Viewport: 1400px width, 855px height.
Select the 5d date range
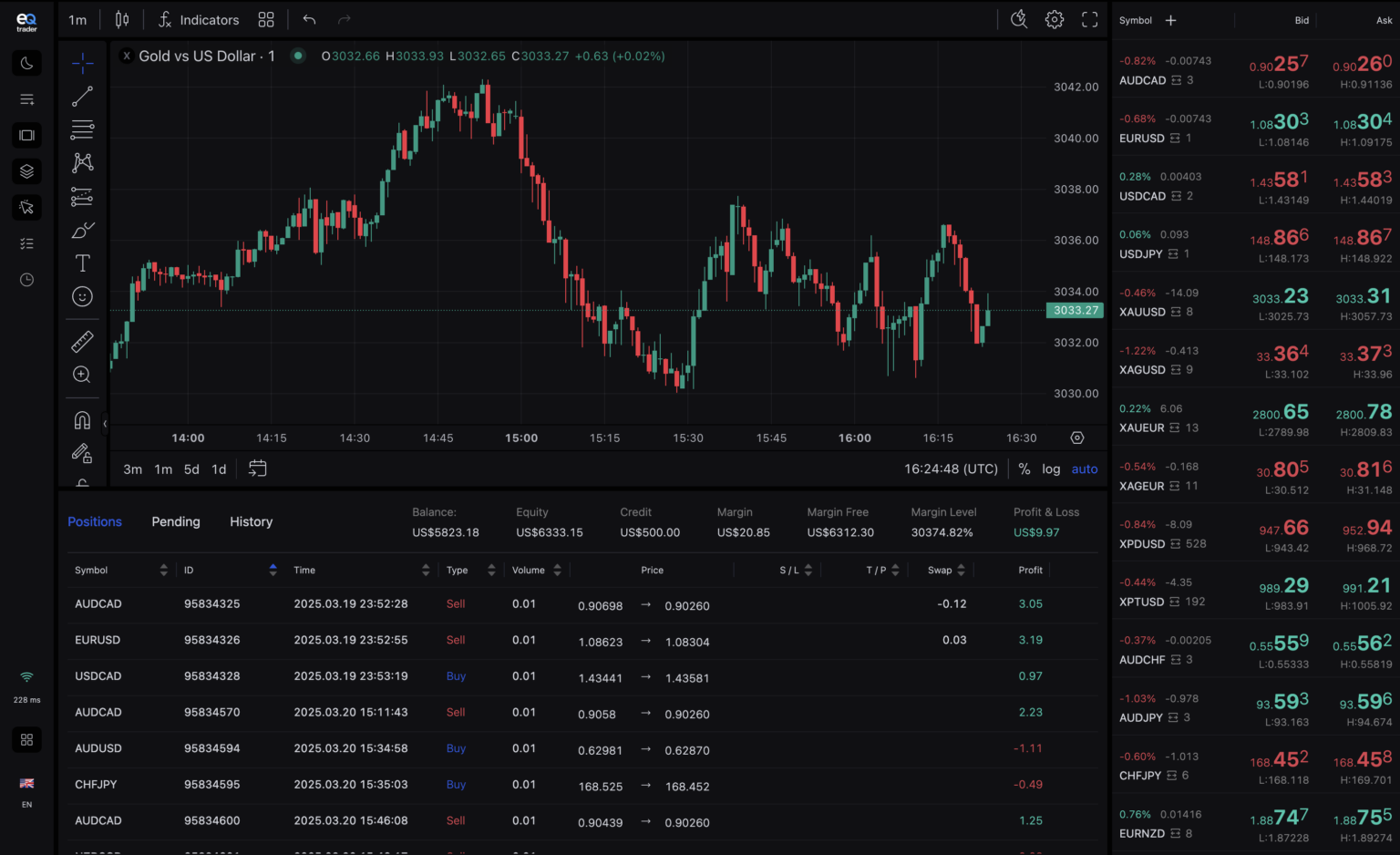coord(191,469)
